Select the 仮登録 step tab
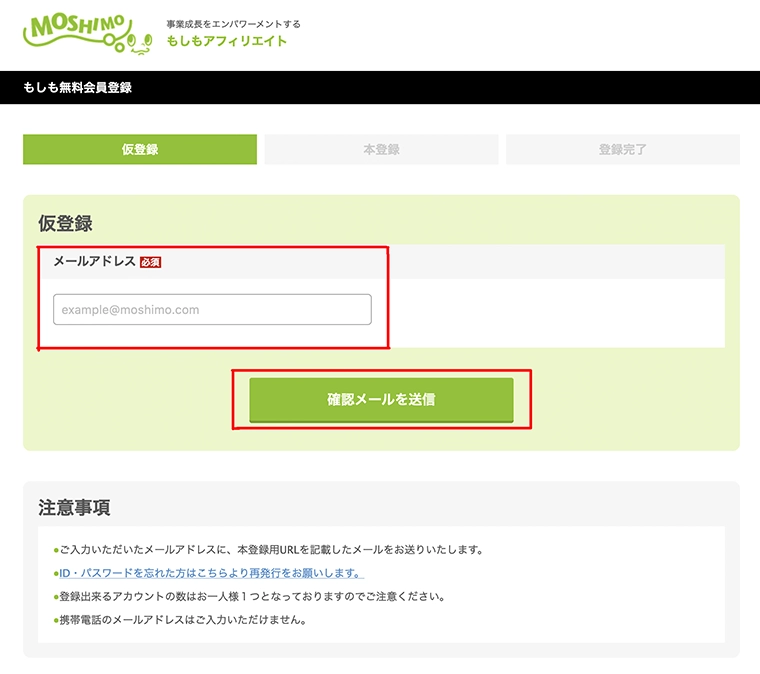The height and width of the screenshot is (674, 760). 140,149
